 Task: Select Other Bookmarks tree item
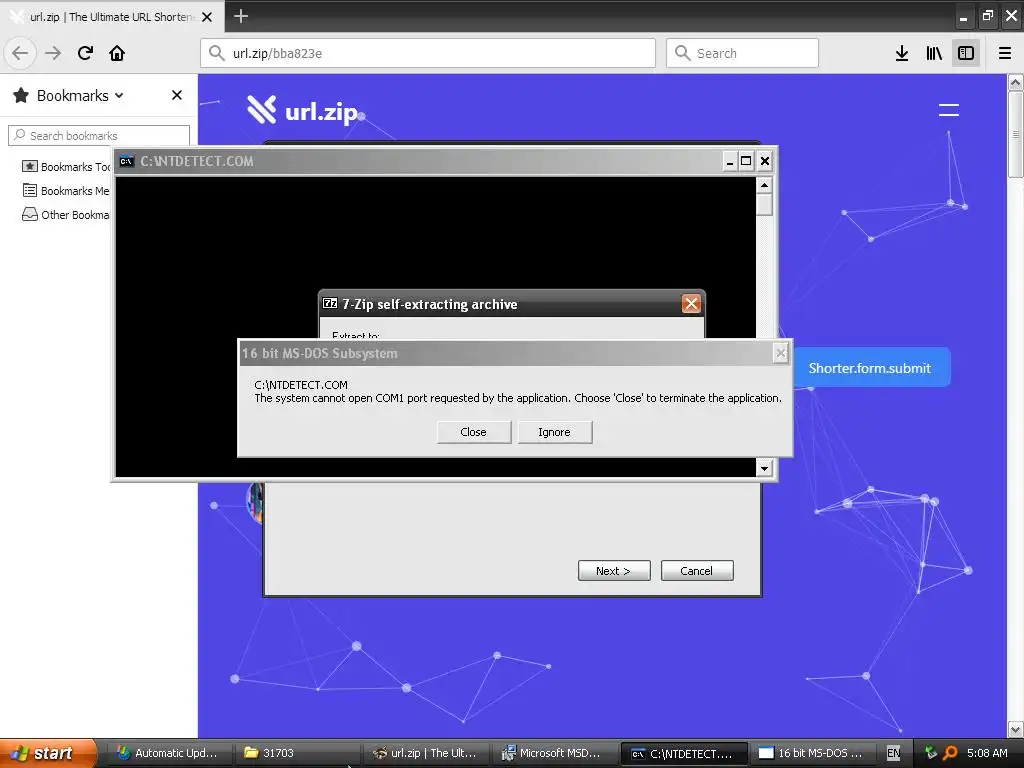point(66,215)
